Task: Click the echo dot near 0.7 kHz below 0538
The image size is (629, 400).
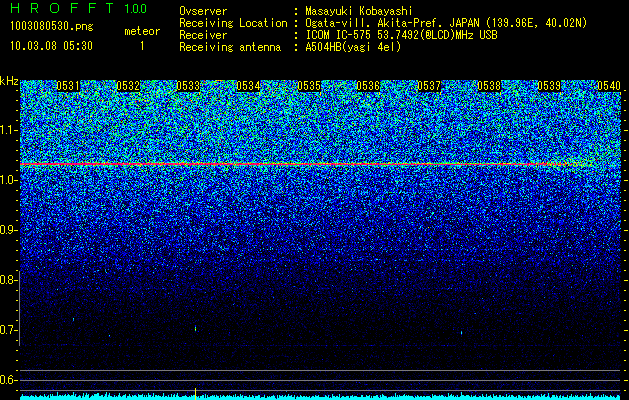Action: pyautogui.click(x=461, y=332)
